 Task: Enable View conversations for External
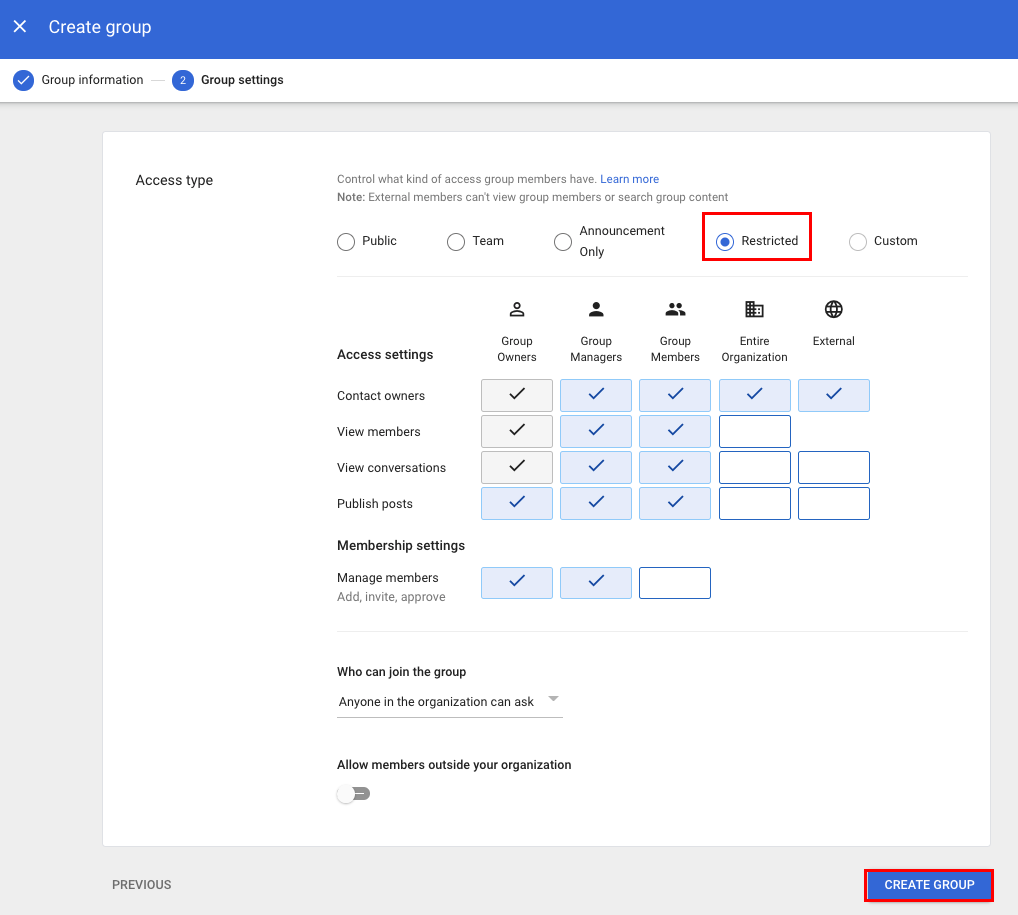[x=834, y=468]
